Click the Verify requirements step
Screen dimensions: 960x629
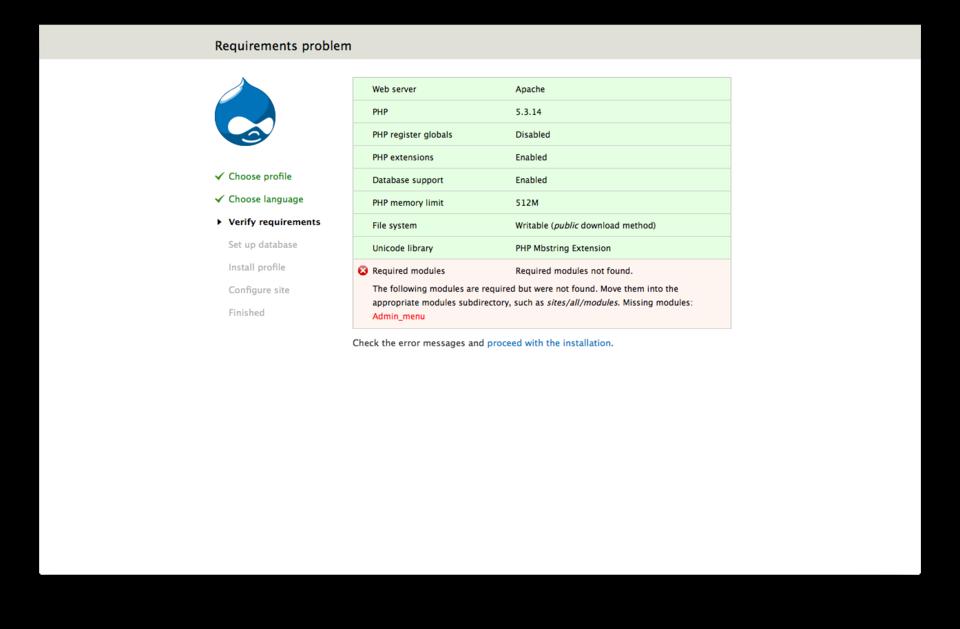[274, 222]
